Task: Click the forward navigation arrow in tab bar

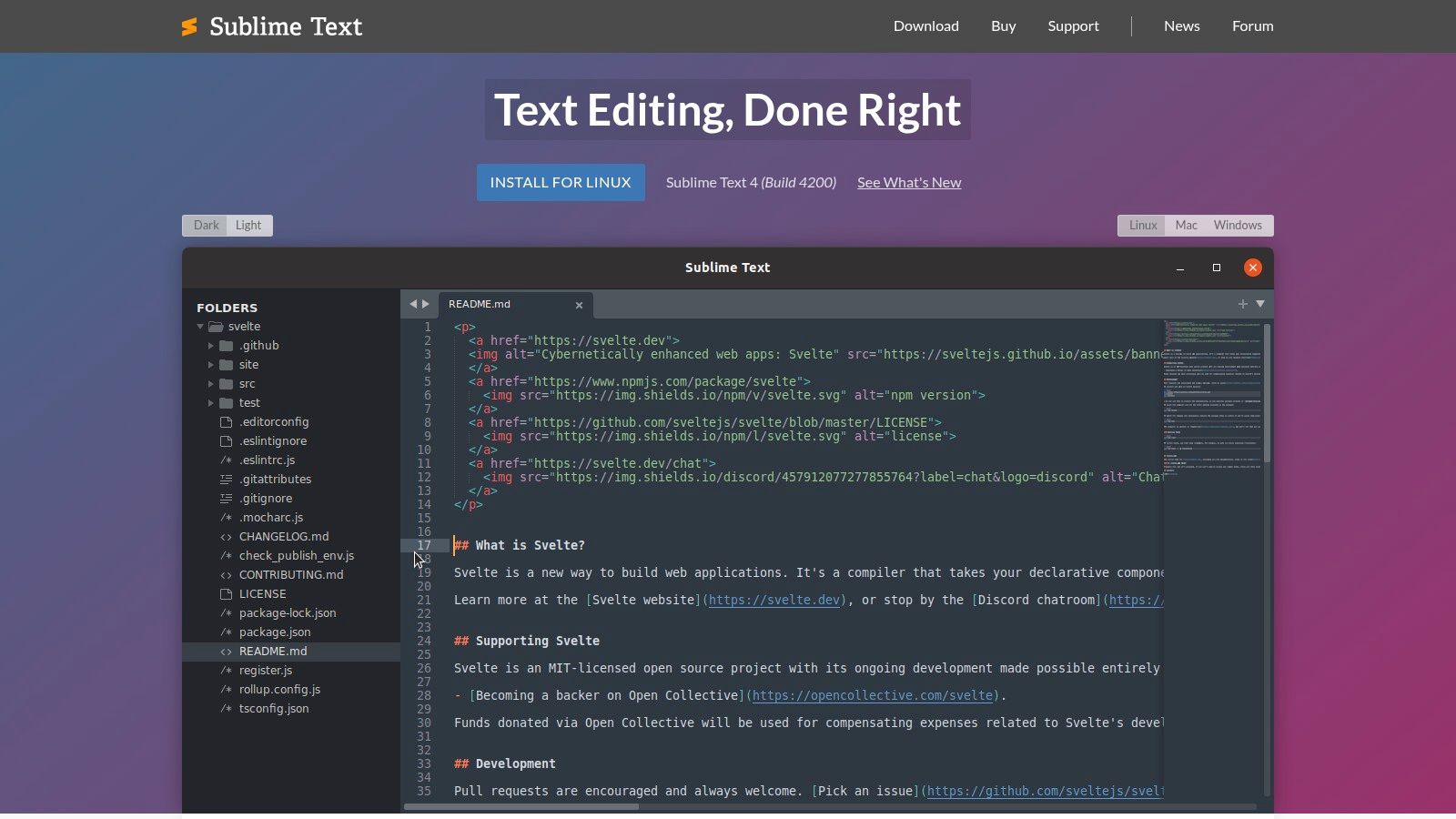Action: coord(426,303)
